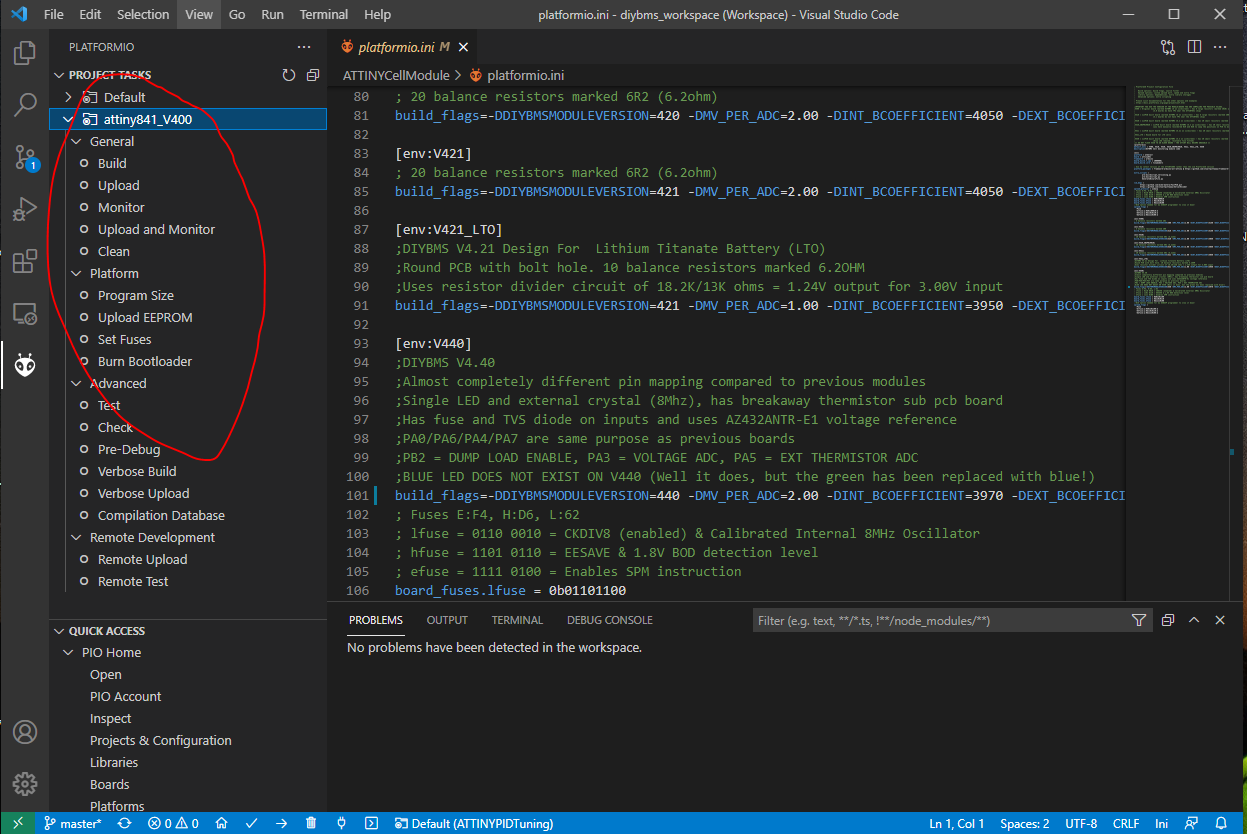Select the master* git branch indicator
The height and width of the screenshot is (834, 1247).
pyautogui.click(x=72, y=823)
